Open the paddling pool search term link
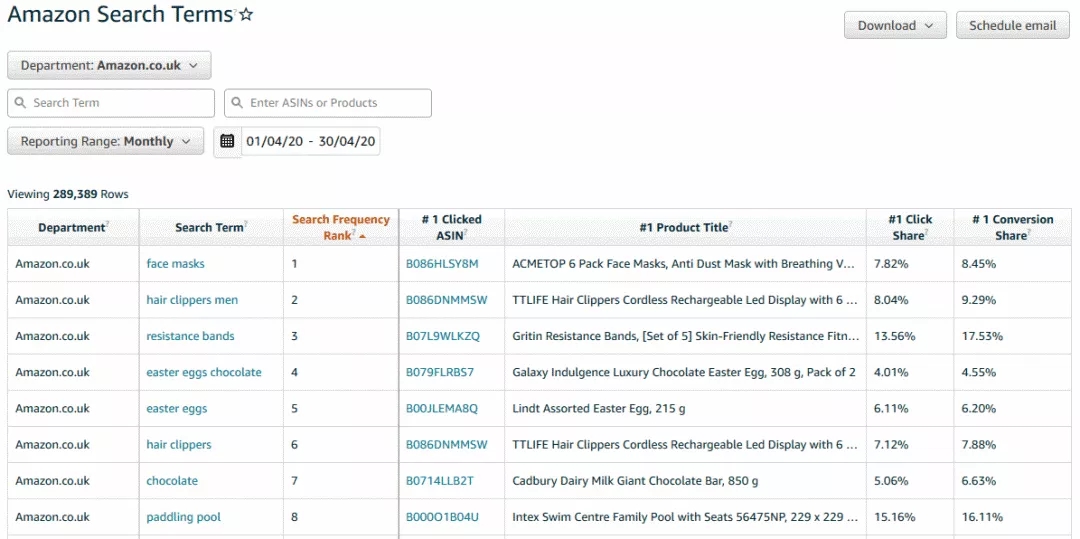The height and width of the screenshot is (539, 1080). pos(183,517)
